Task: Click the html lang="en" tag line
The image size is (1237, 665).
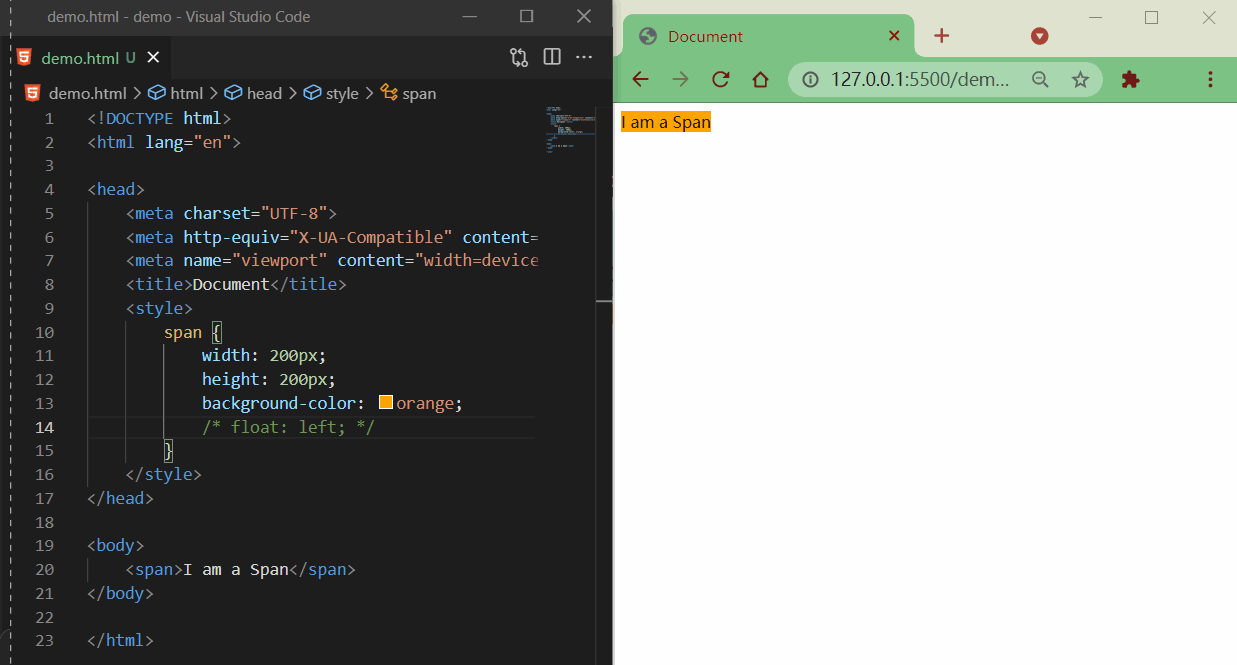Action: point(164,142)
